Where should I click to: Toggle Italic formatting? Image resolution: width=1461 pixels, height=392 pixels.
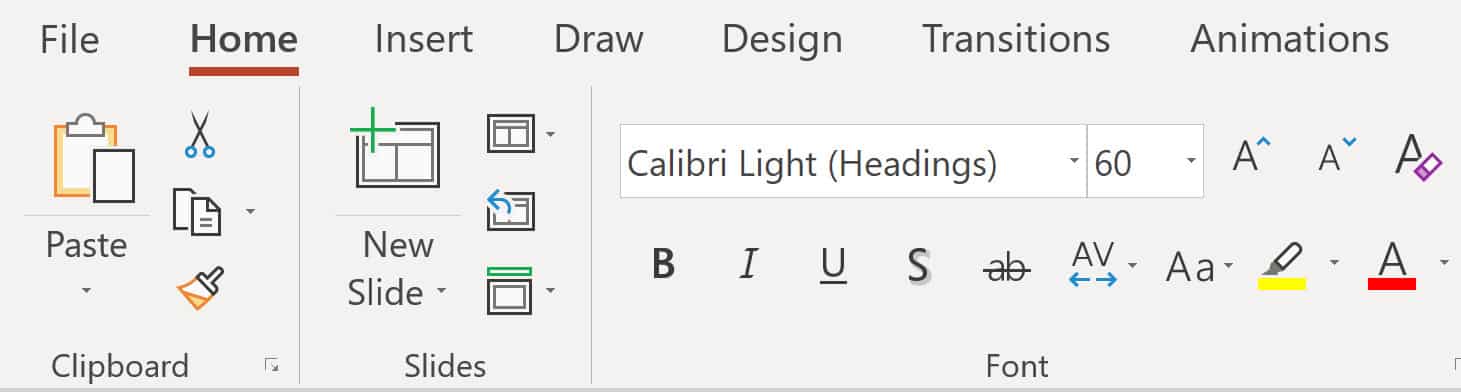(747, 265)
